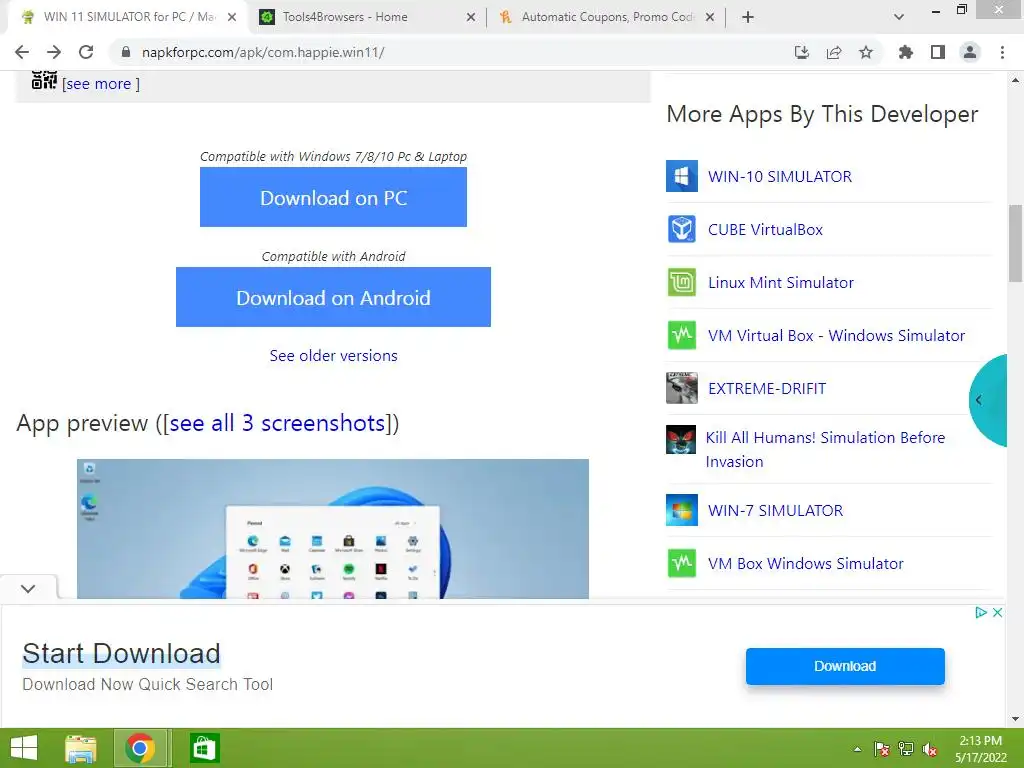Screen dimensions: 1024x768
Task: Click the WIN-7 SIMULATOR app icon
Action: click(x=681, y=510)
